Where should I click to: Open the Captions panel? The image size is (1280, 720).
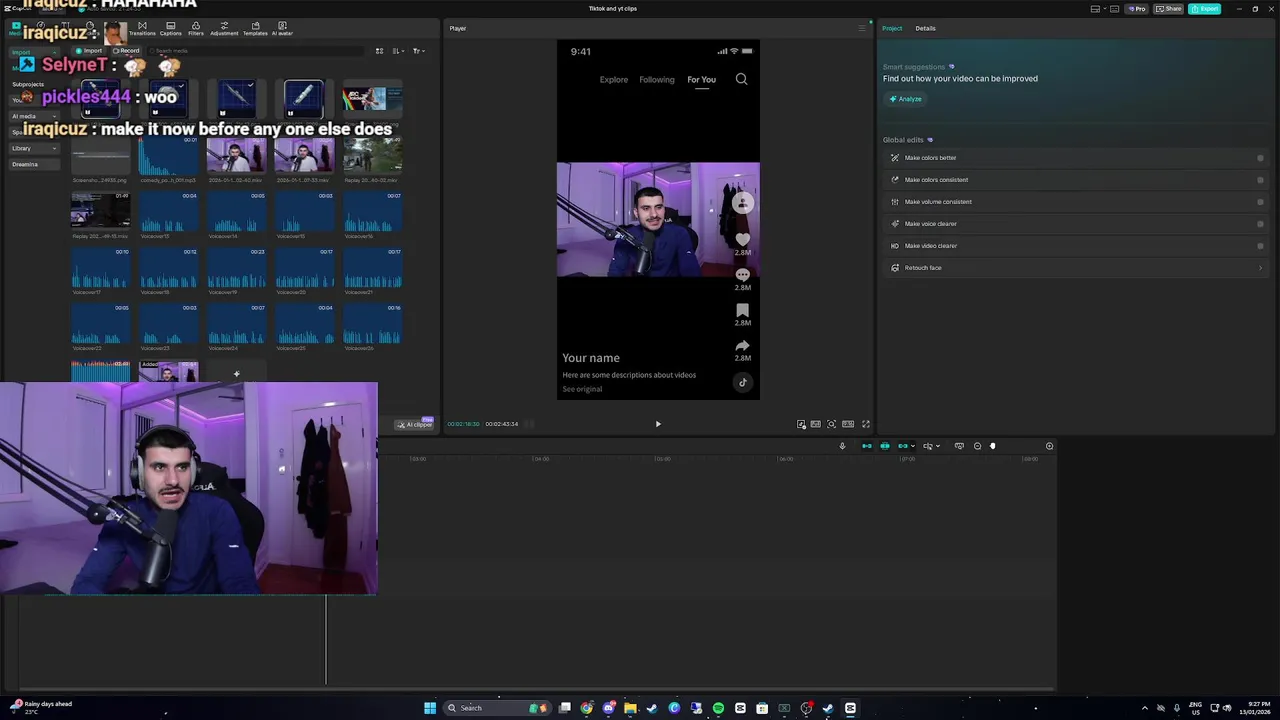click(x=170, y=29)
